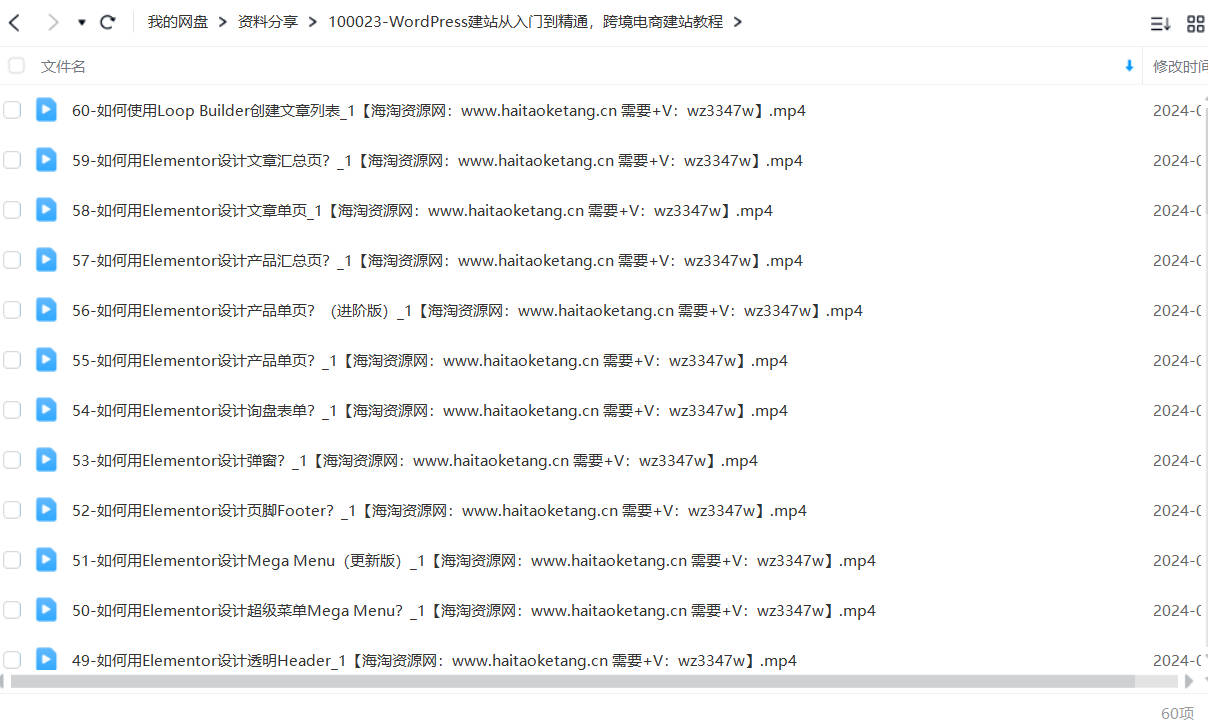1208x727 pixels.
Task: Tick the select-all checkbox beside 文件名
Action: coord(16,66)
